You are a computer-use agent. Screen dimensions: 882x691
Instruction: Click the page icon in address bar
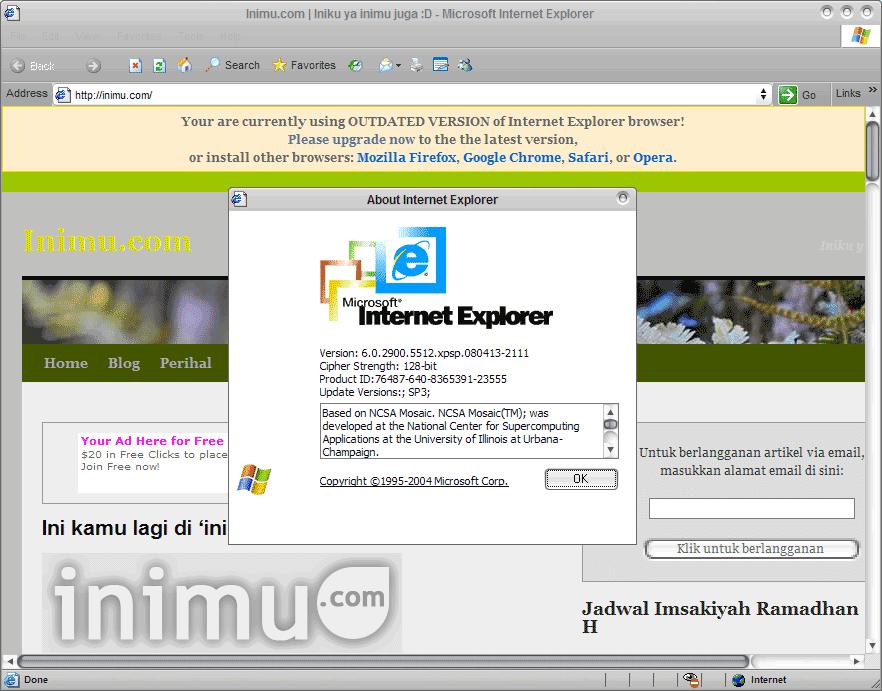tap(62, 95)
